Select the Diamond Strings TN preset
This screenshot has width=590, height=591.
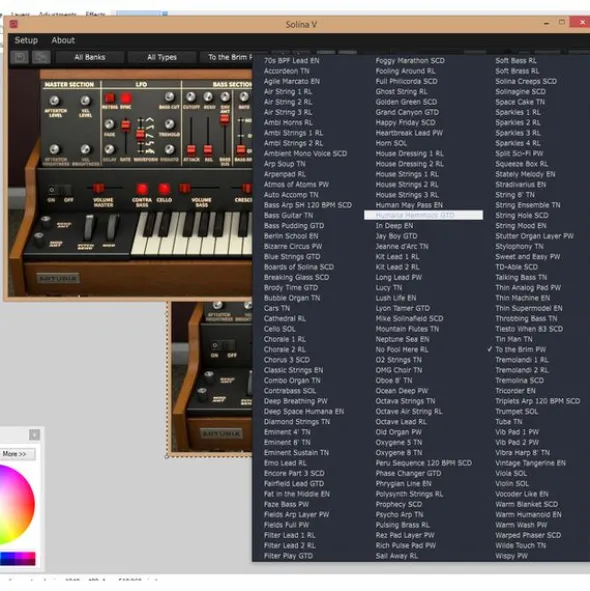tap(297, 421)
